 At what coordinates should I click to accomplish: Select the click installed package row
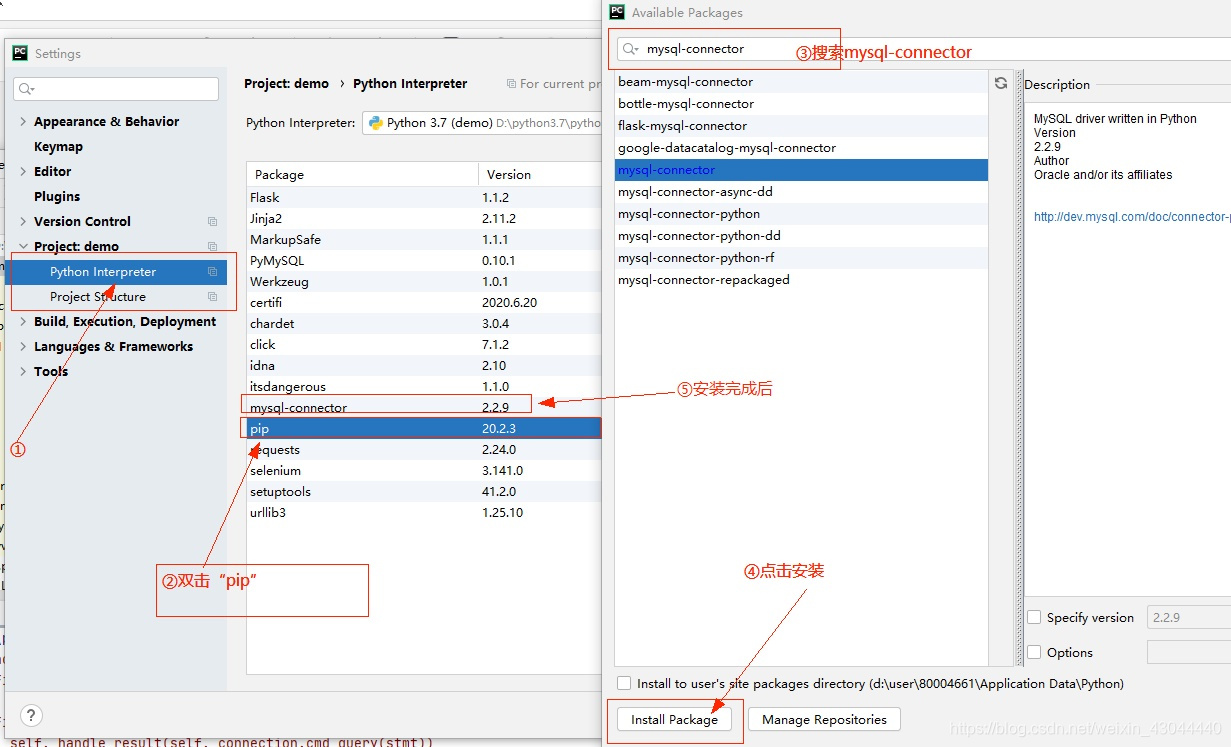[x=424, y=345]
